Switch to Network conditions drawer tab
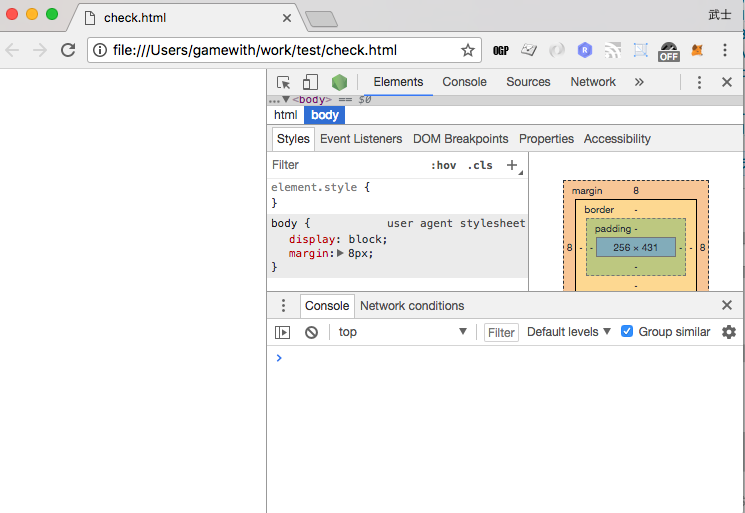Screen dimensions: 745x513 [412, 305]
